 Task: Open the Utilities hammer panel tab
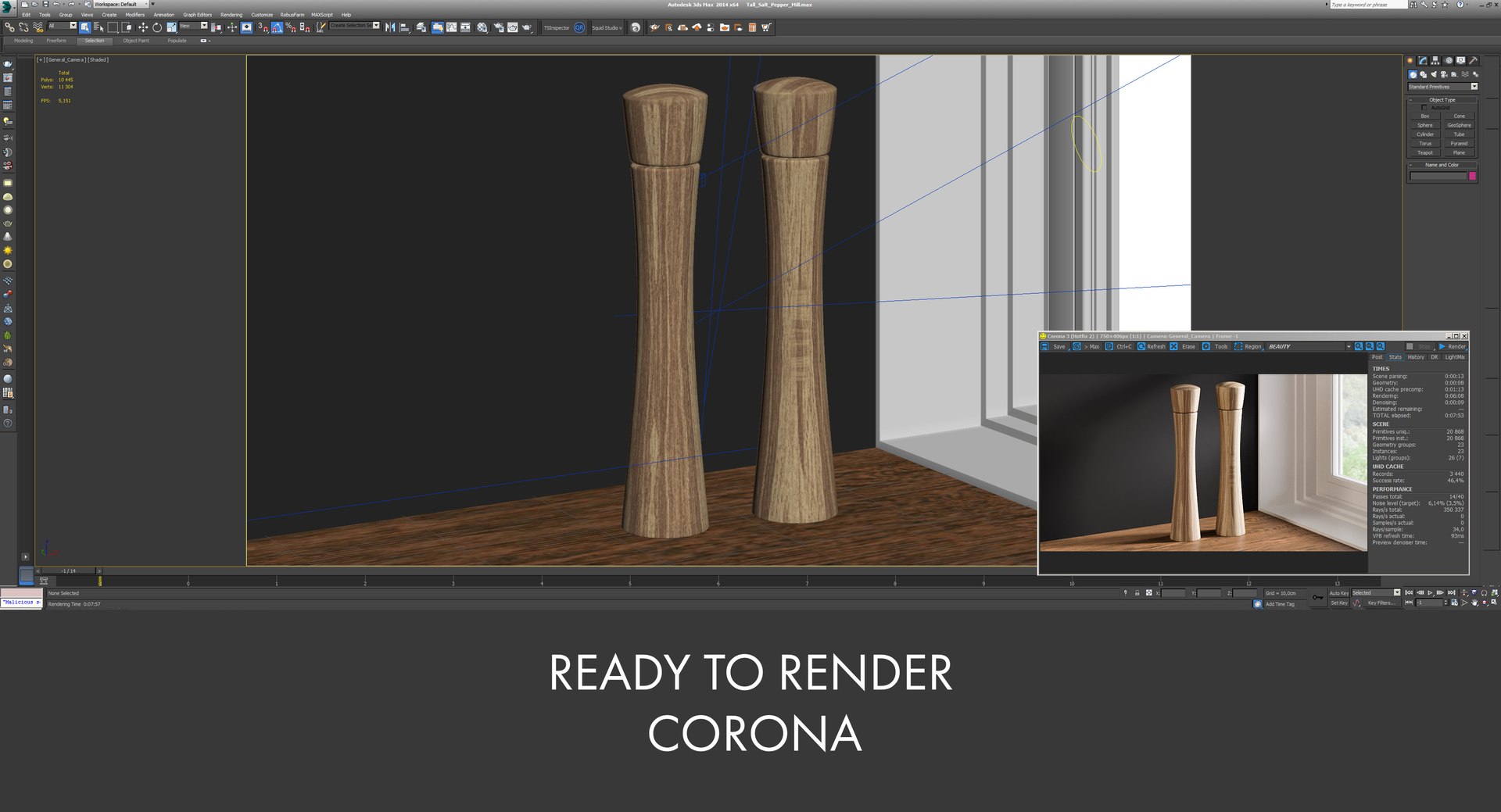pyautogui.click(x=1473, y=60)
